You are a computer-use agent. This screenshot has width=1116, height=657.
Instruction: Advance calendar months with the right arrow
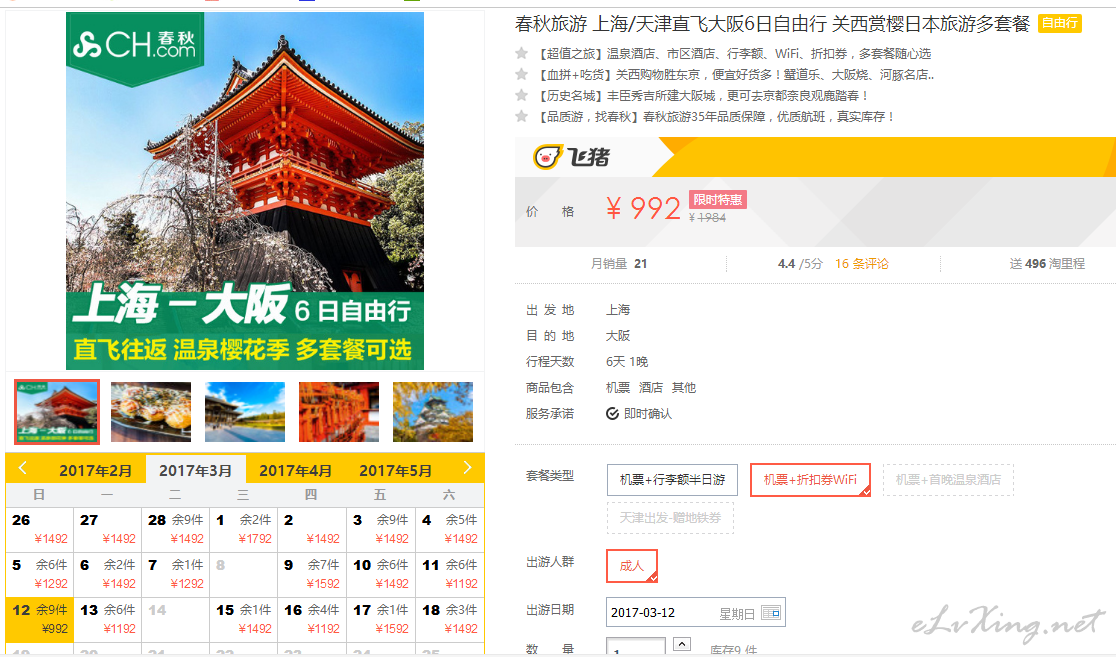pos(467,468)
